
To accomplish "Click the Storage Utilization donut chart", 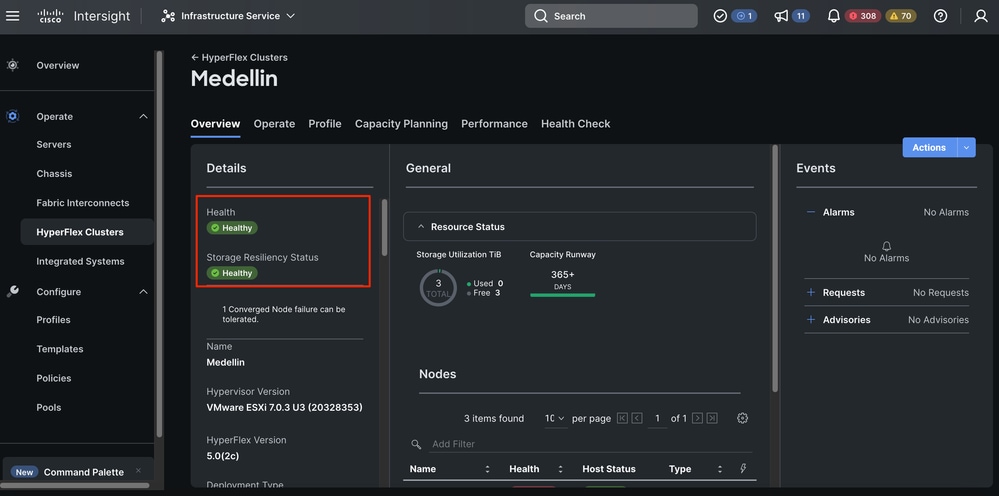I will 438,288.
